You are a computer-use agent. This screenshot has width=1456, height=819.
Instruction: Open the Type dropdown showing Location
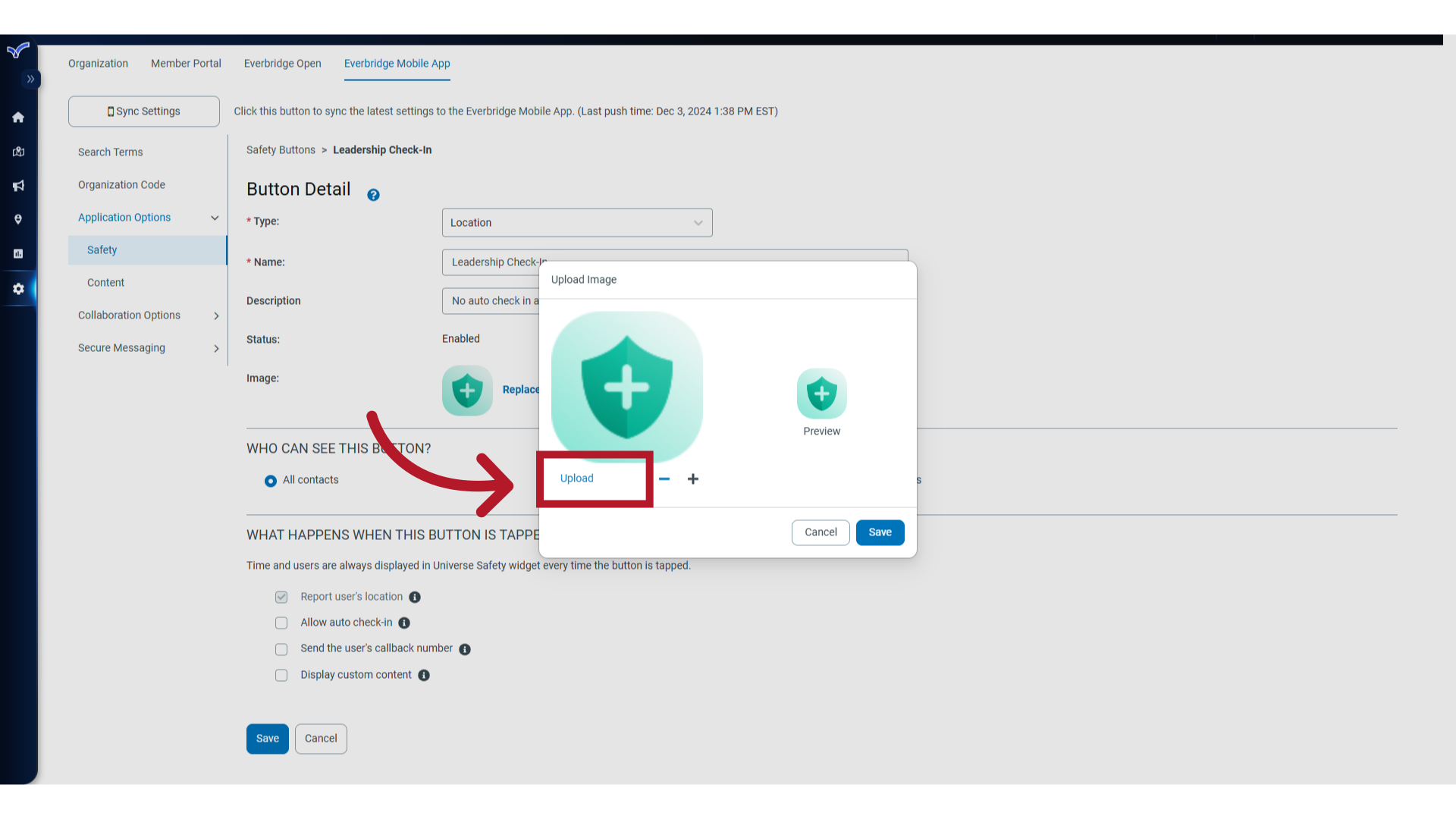coord(576,222)
